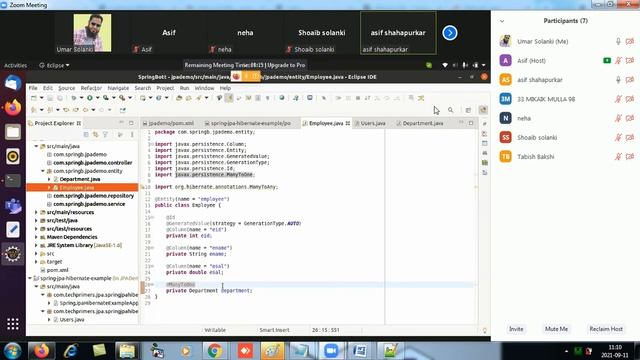640x360 pixels.
Task: Open the Window menu in Eclipse
Action: [204, 88]
